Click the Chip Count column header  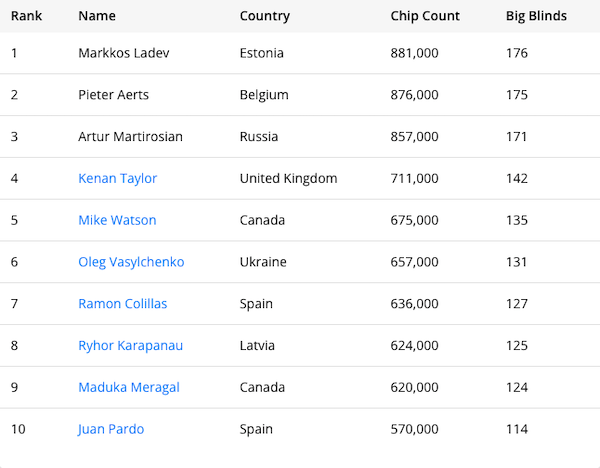click(425, 16)
